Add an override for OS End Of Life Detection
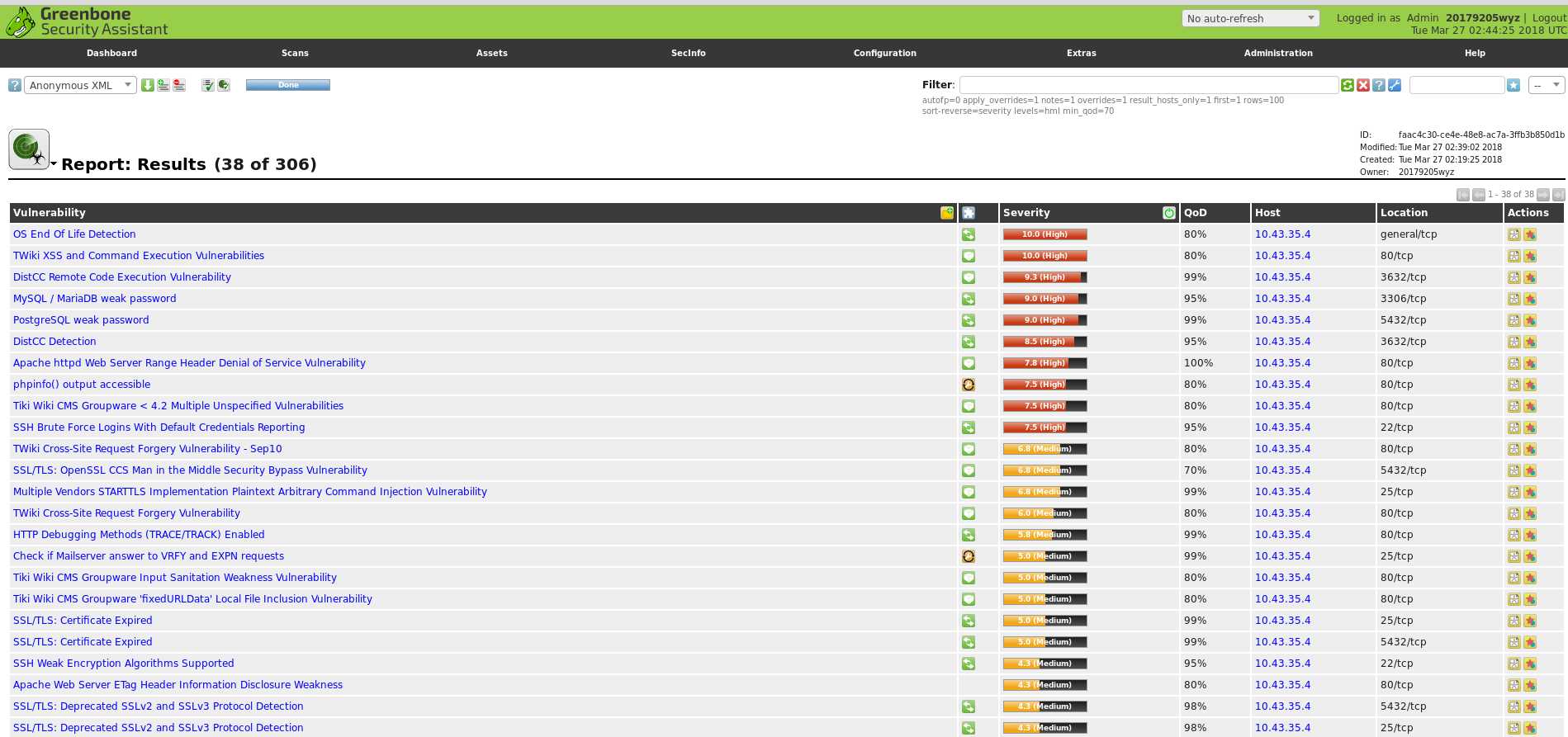 [x=1530, y=234]
